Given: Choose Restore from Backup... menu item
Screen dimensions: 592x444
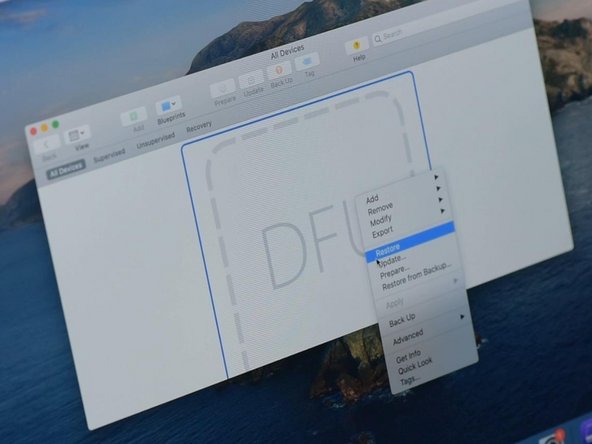Looking at the screenshot, I should (416, 276).
